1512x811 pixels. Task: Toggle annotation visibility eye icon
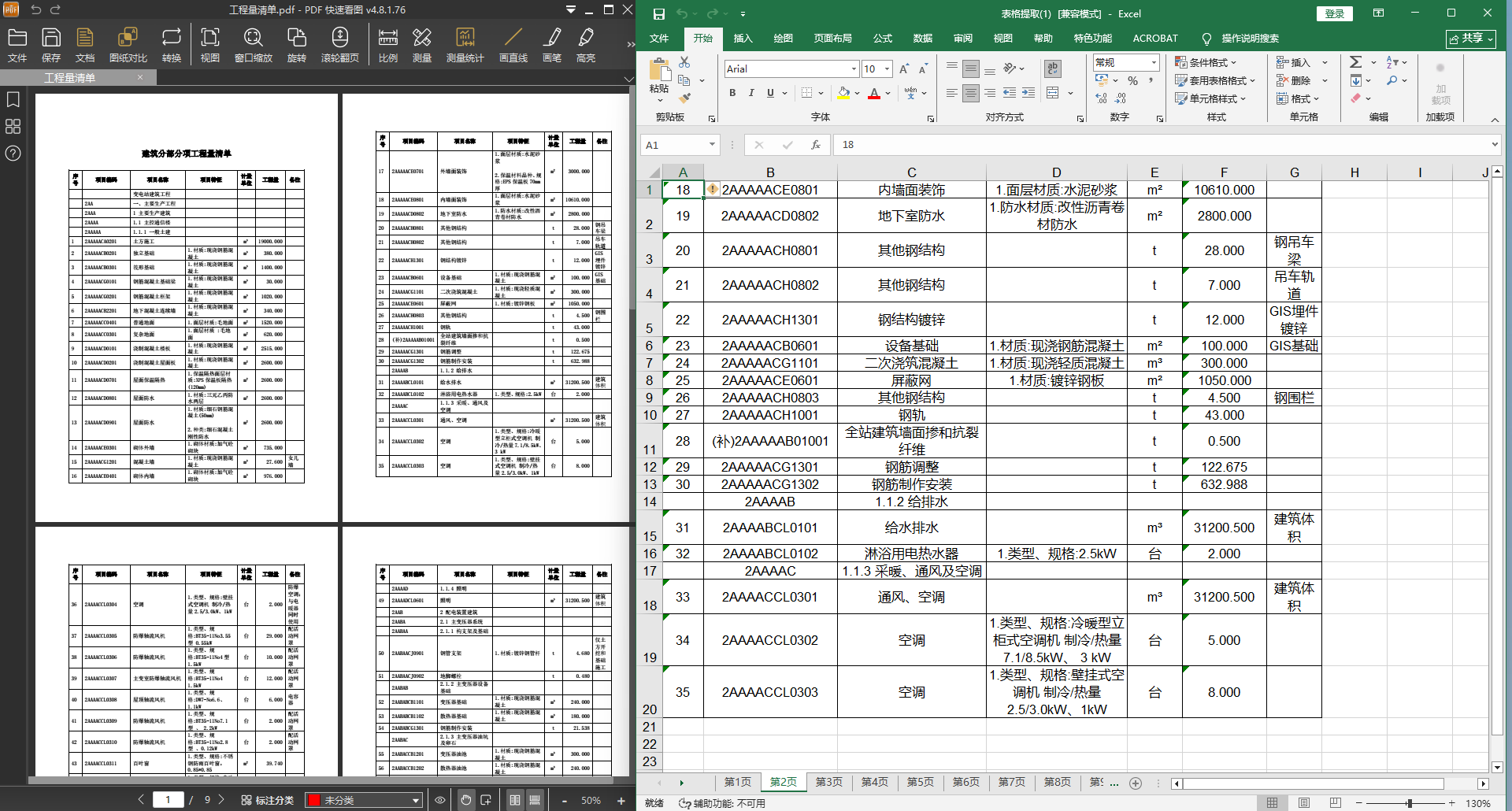click(440, 800)
